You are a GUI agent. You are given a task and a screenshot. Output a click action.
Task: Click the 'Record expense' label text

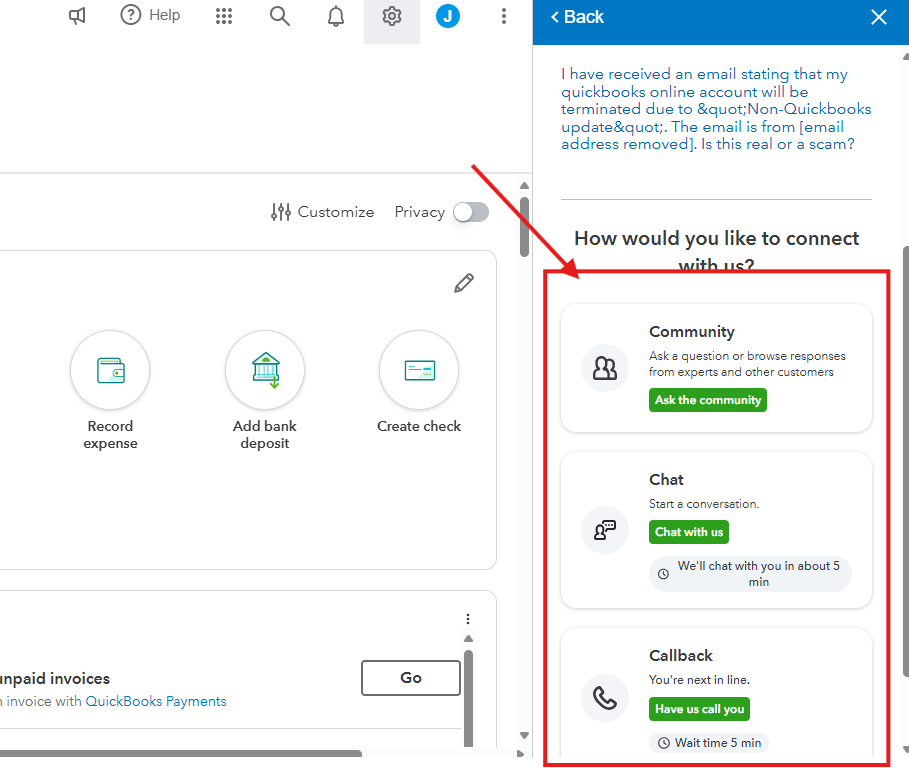110,435
